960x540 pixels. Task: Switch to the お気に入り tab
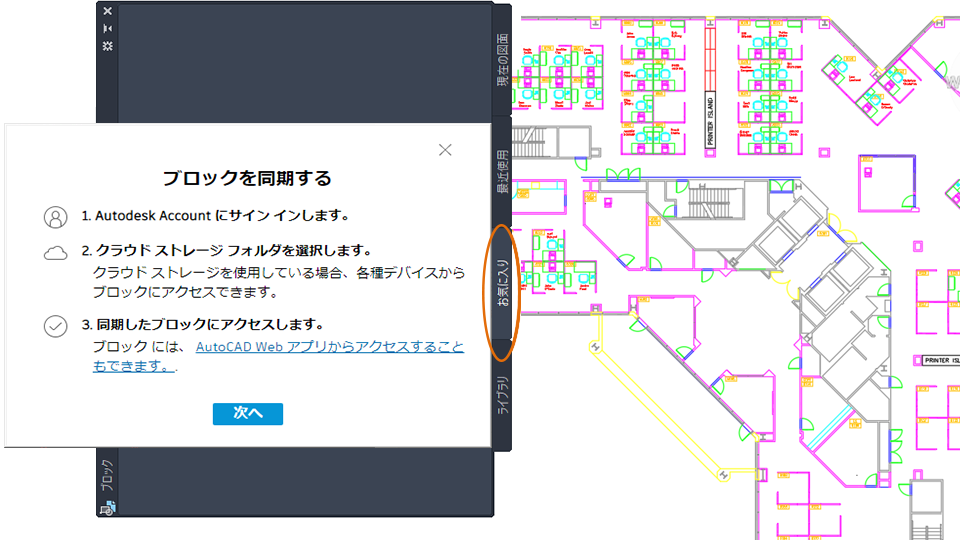pos(502,283)
